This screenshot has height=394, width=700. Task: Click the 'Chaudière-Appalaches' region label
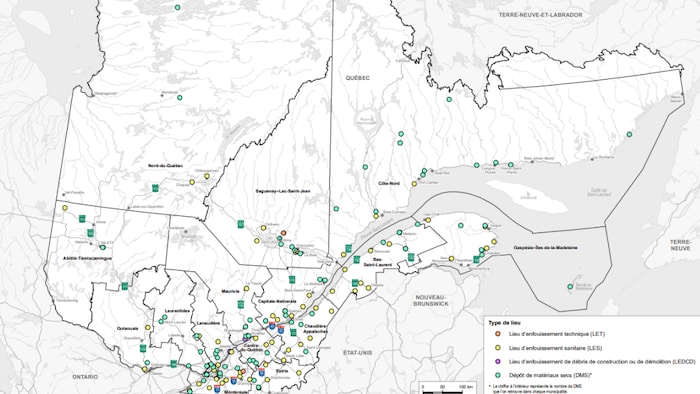pyautogui.click(x=315, y=328)
